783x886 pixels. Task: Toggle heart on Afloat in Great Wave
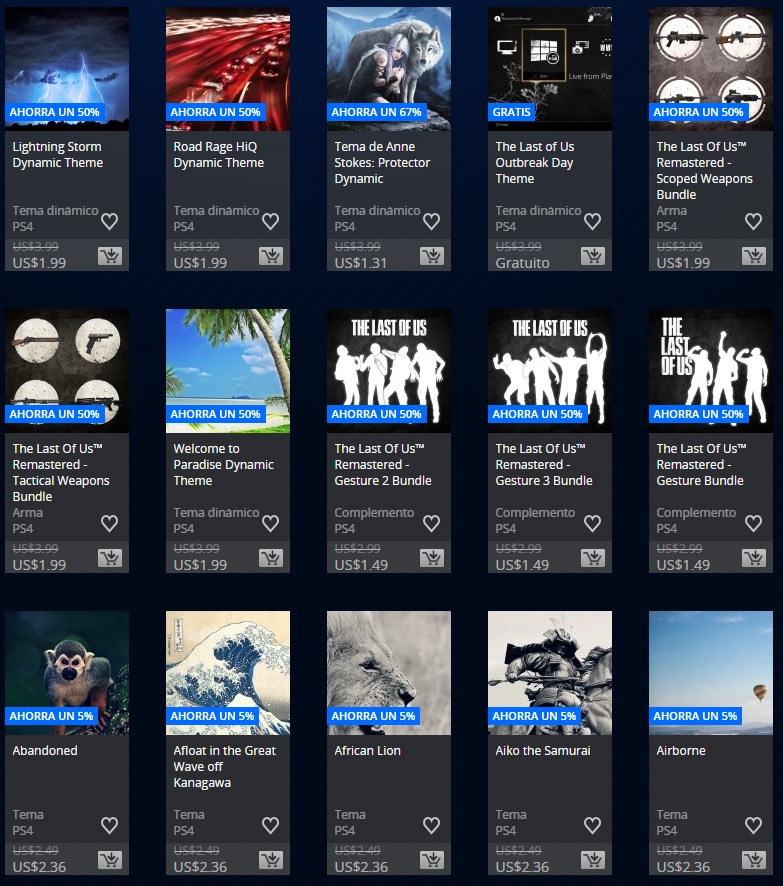(270, 825)
